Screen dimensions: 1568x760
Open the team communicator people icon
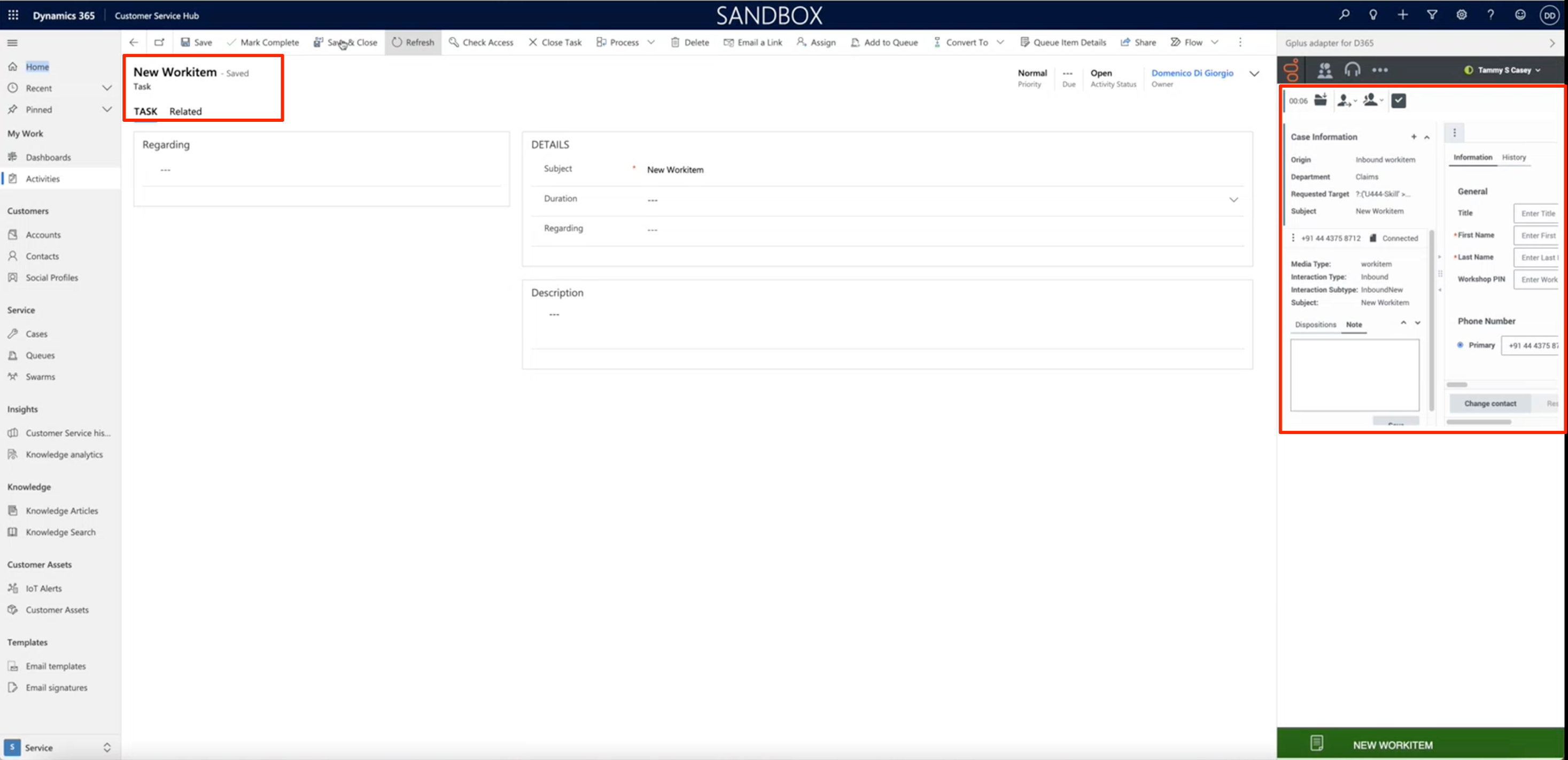coord(1324,70)
